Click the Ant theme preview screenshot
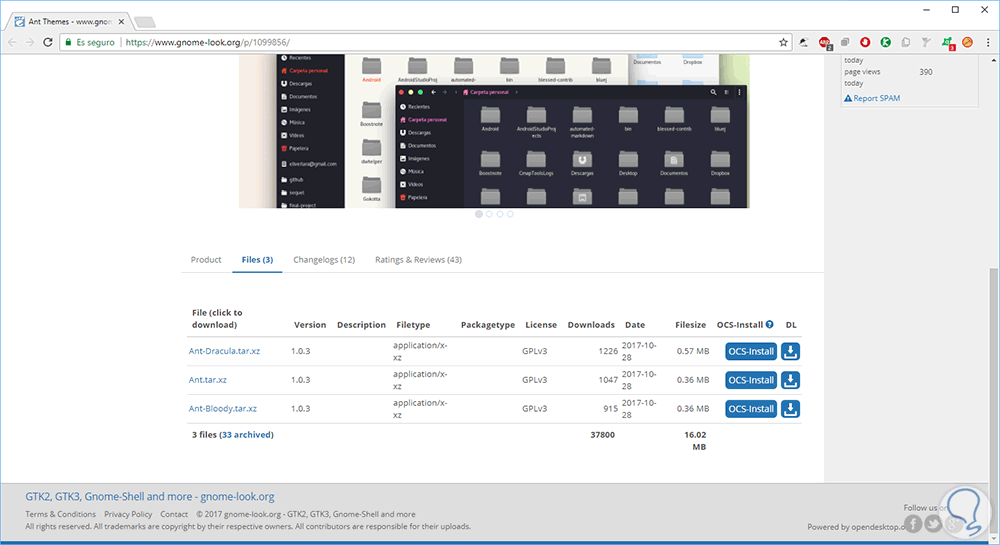 (x=494, y=131)
